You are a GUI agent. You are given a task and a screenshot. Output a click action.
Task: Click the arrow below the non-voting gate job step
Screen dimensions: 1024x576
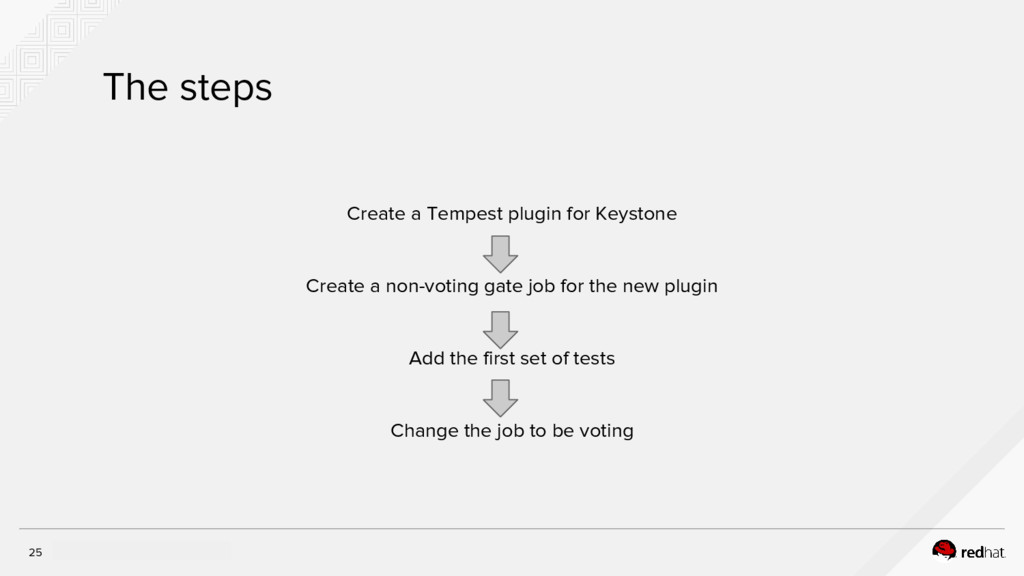pyautogui.click(x=500, y=328)
